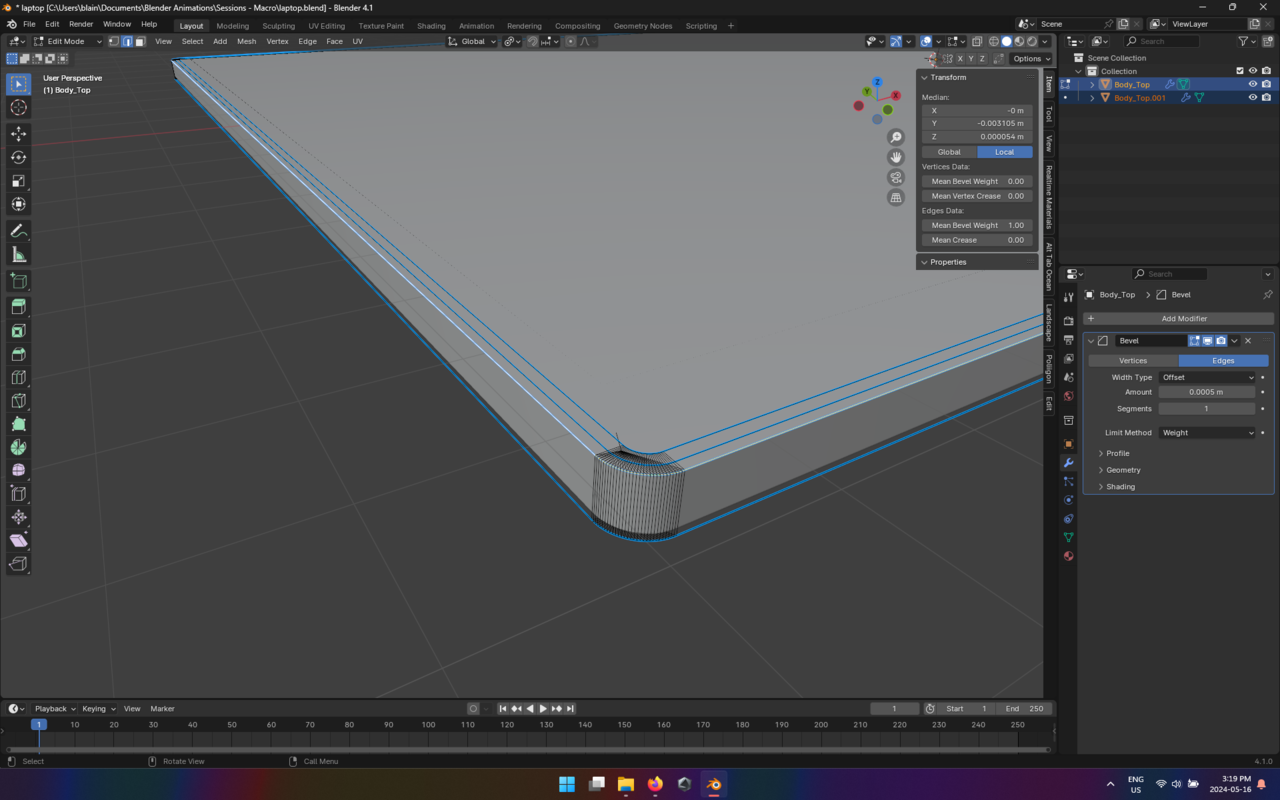Viewport: 1280px width, 800px height.
Task: Set bevel modifier to Vertices mode
Action: (1133, 360)
